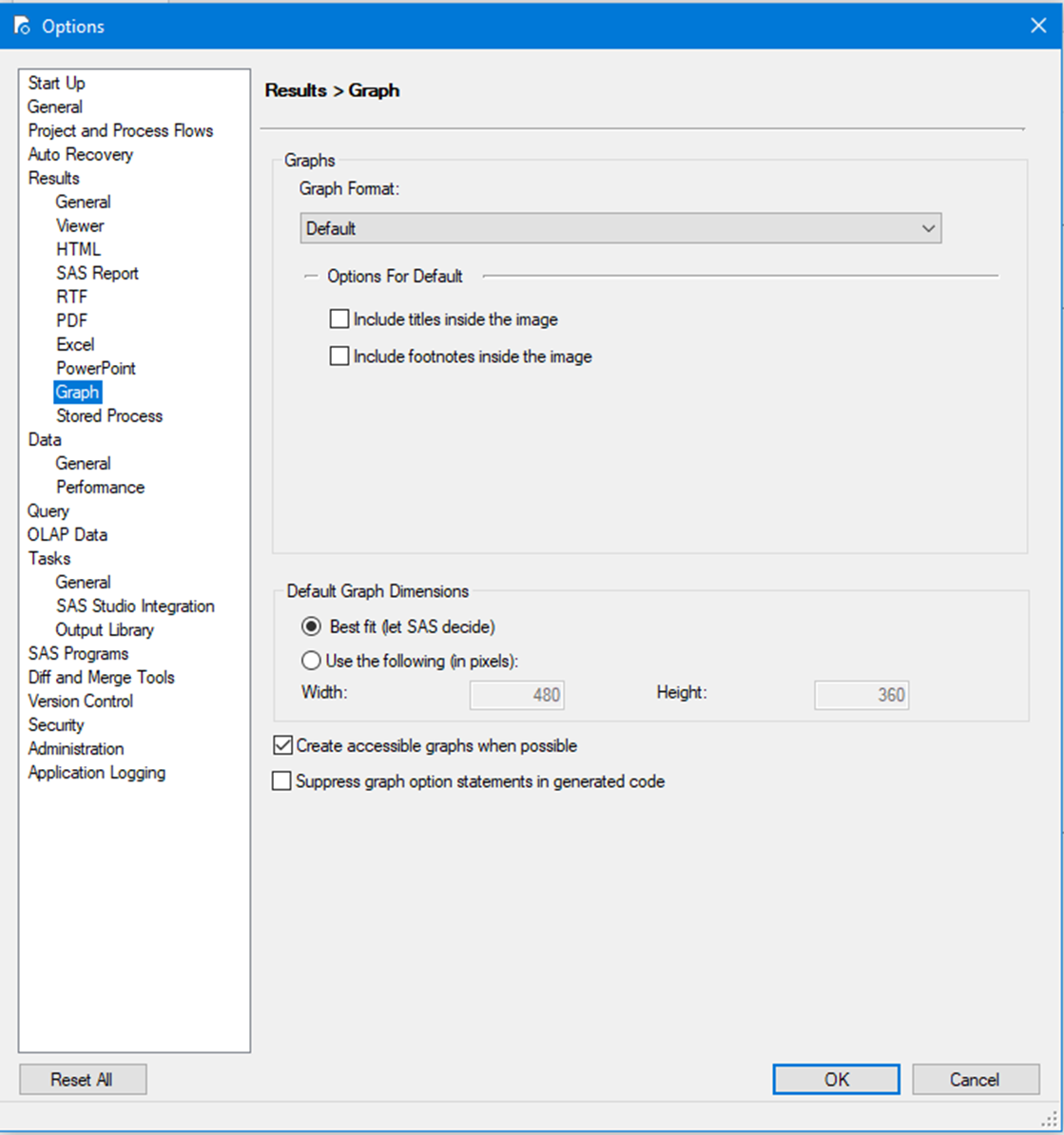Select the Version Control category

[80, 701]
